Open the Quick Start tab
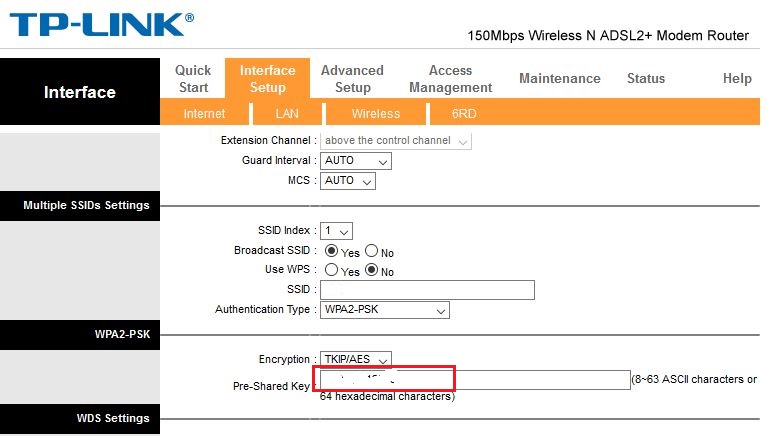 click(193, 78)
